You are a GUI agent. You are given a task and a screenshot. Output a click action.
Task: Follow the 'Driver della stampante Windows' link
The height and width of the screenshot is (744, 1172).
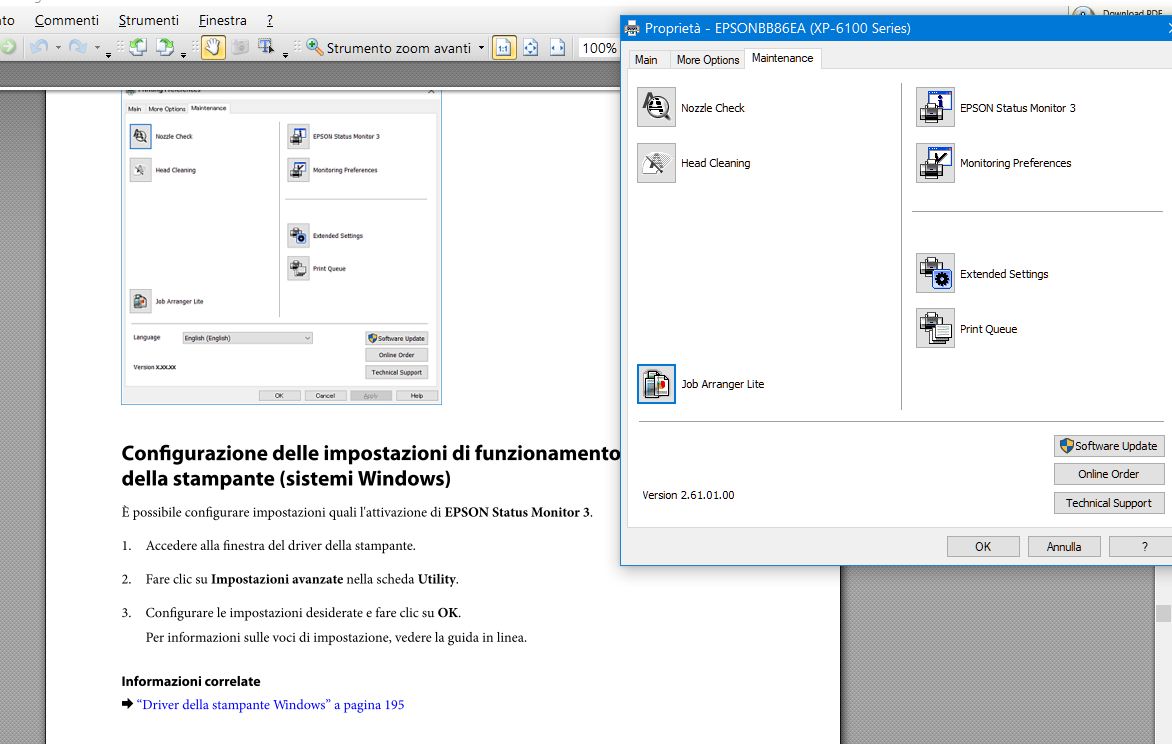(271, 704)
